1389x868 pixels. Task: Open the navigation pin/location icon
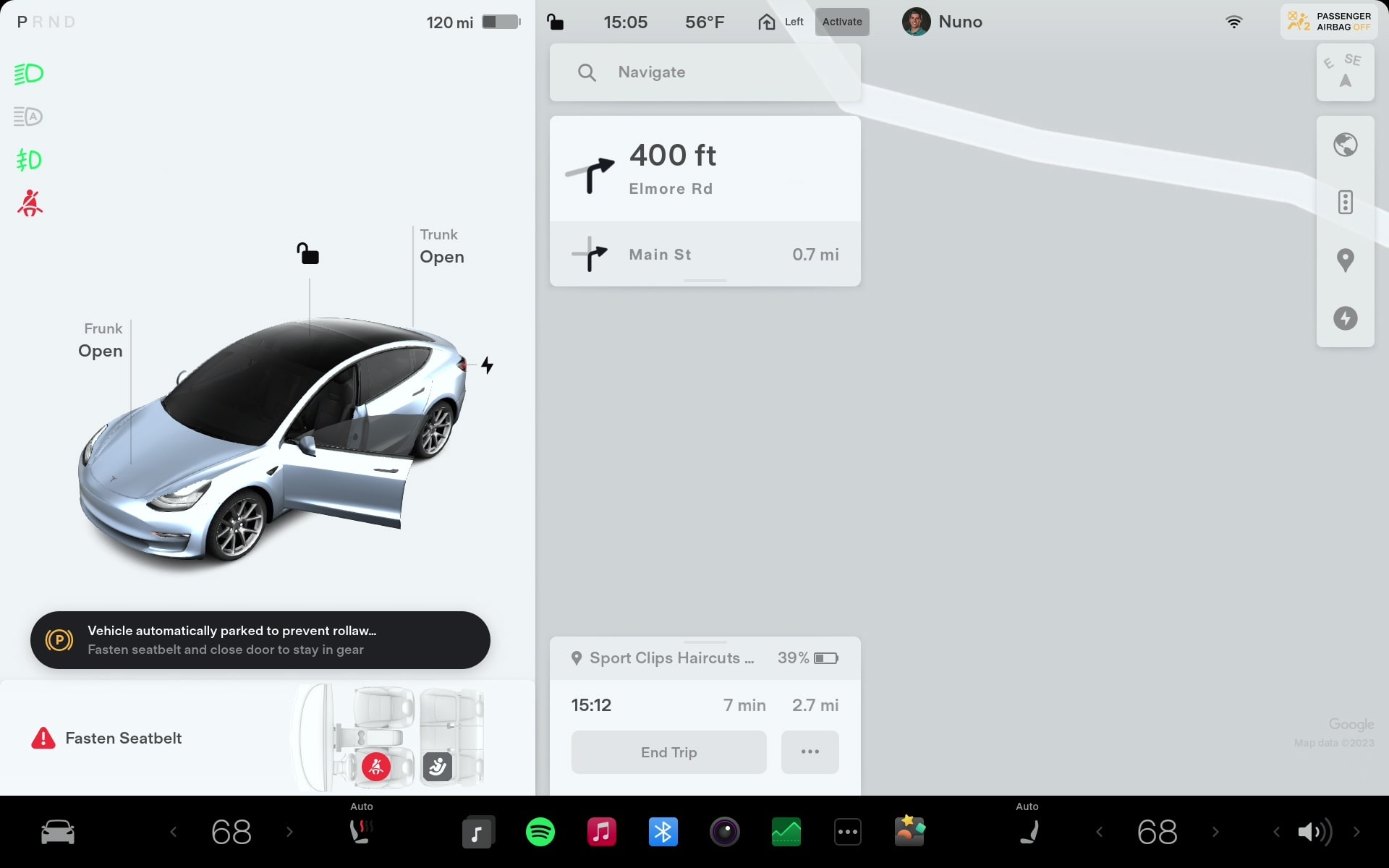pyautogui.click(x=1346, y=260)
